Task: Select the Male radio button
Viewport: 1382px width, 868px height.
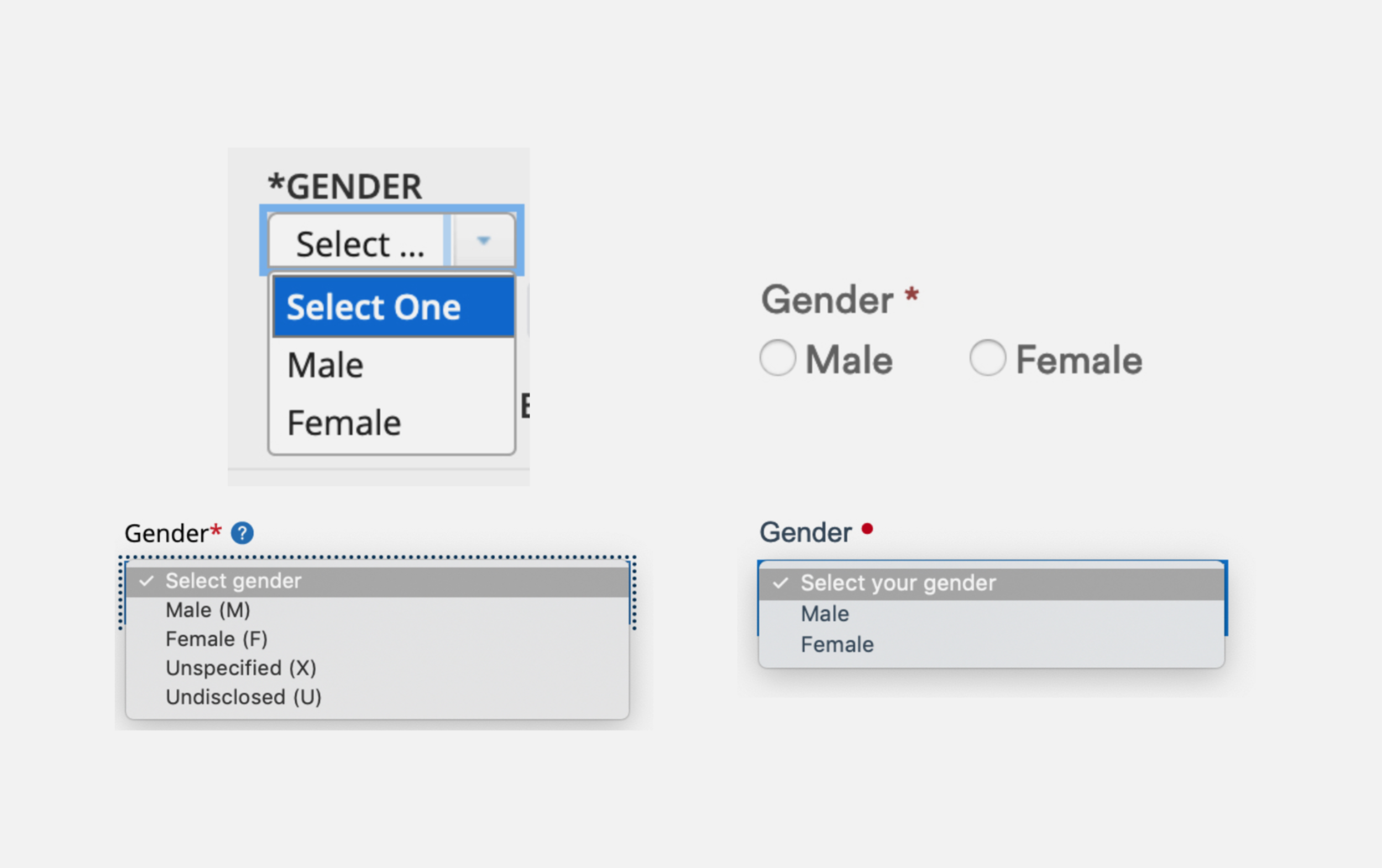Action: (x=780, y=357)
